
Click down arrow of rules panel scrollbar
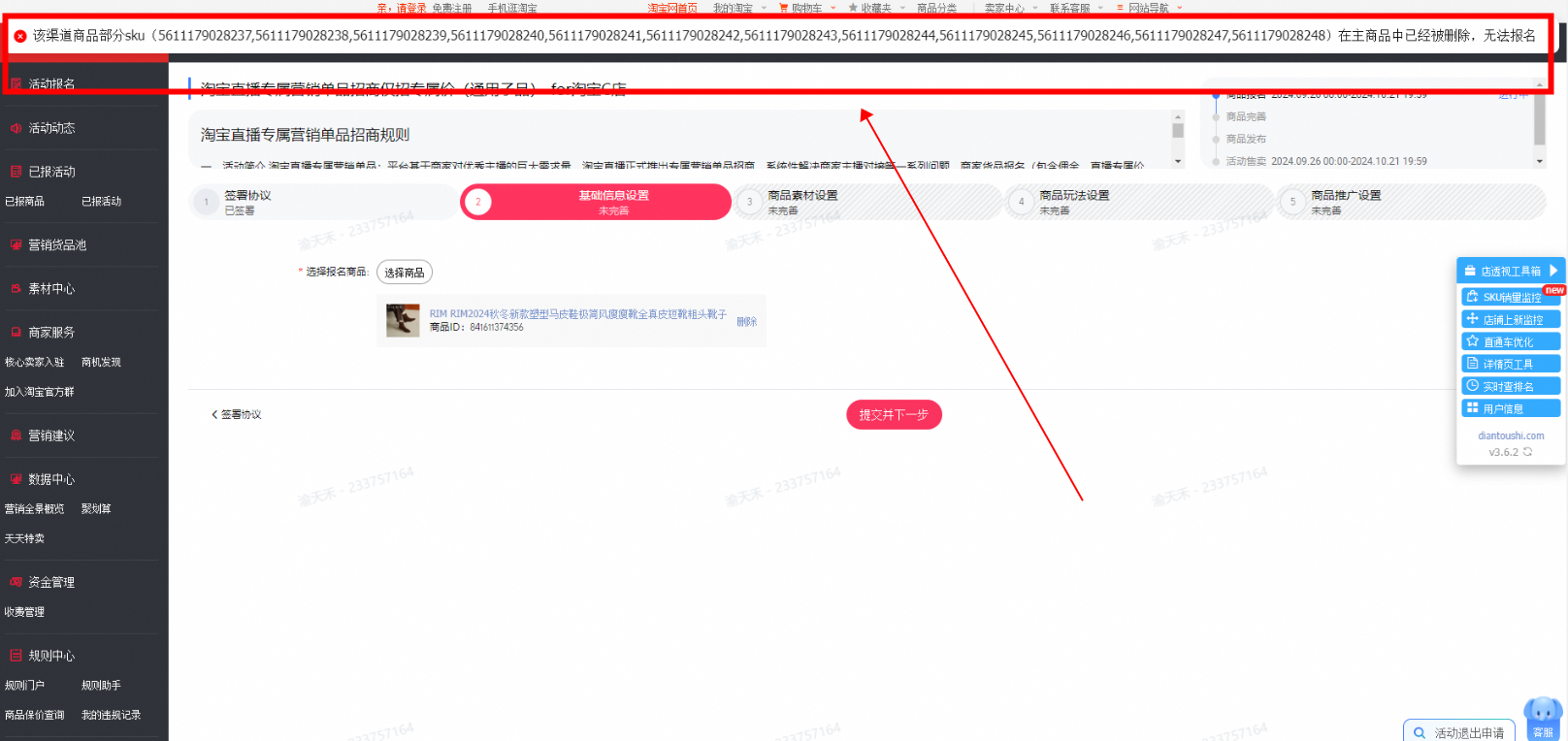pos(1178,161)
